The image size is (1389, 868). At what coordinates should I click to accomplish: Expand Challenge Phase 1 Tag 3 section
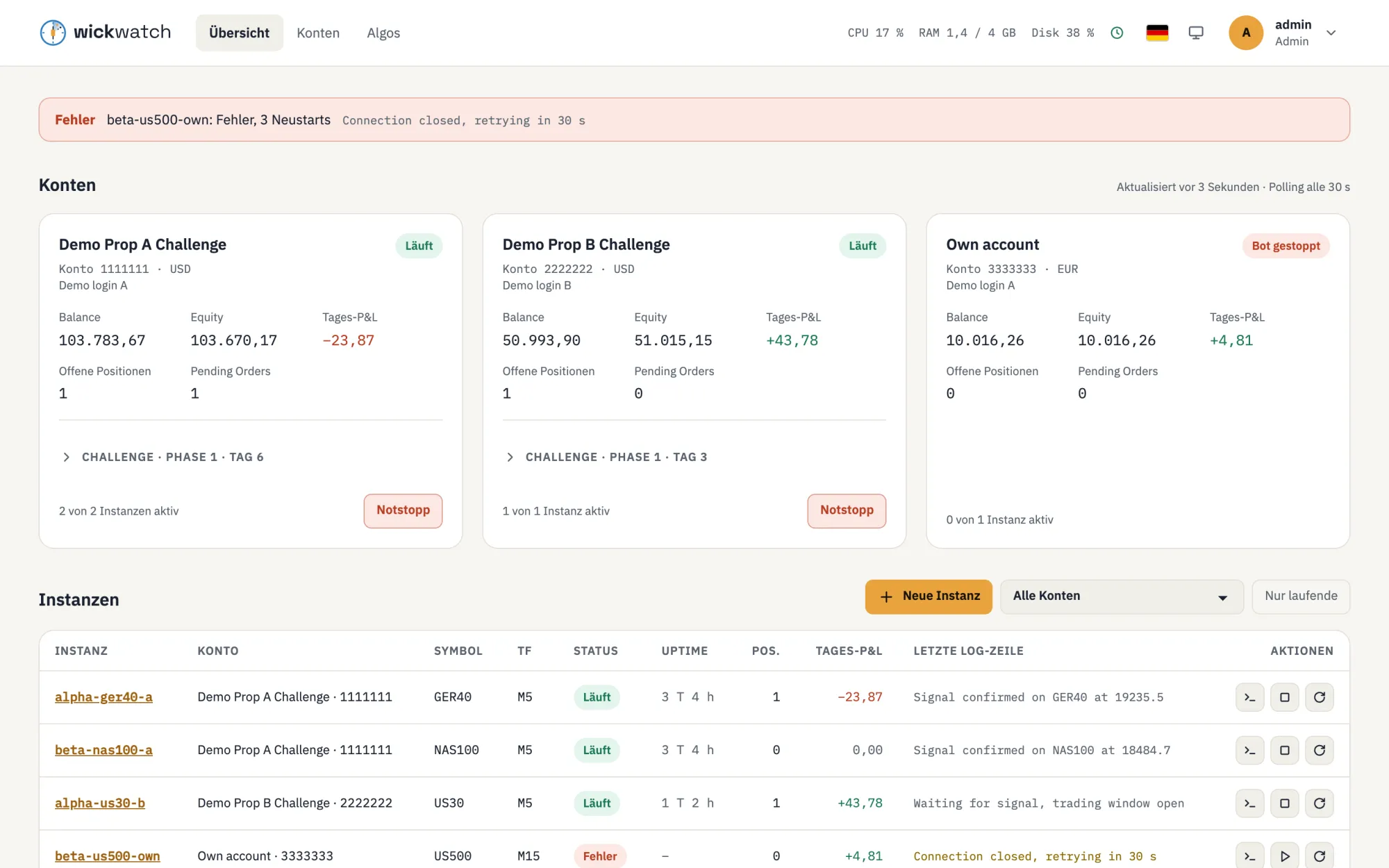click(x=605, y=457)
